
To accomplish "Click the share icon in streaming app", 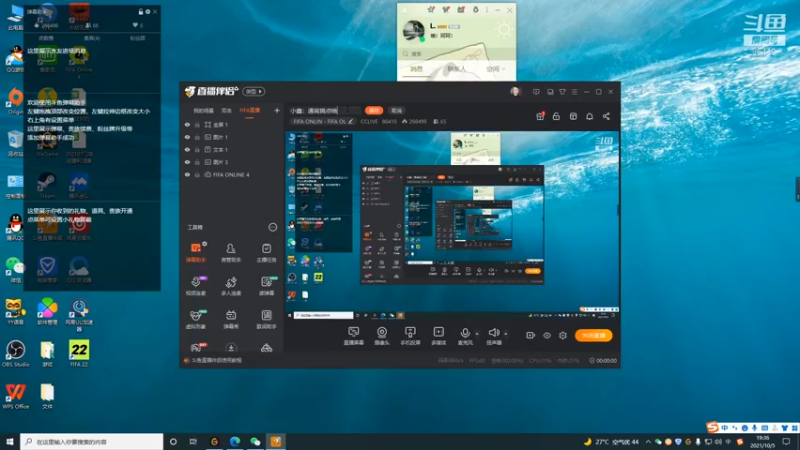I will pyautogui.click(x=606, y=116).
